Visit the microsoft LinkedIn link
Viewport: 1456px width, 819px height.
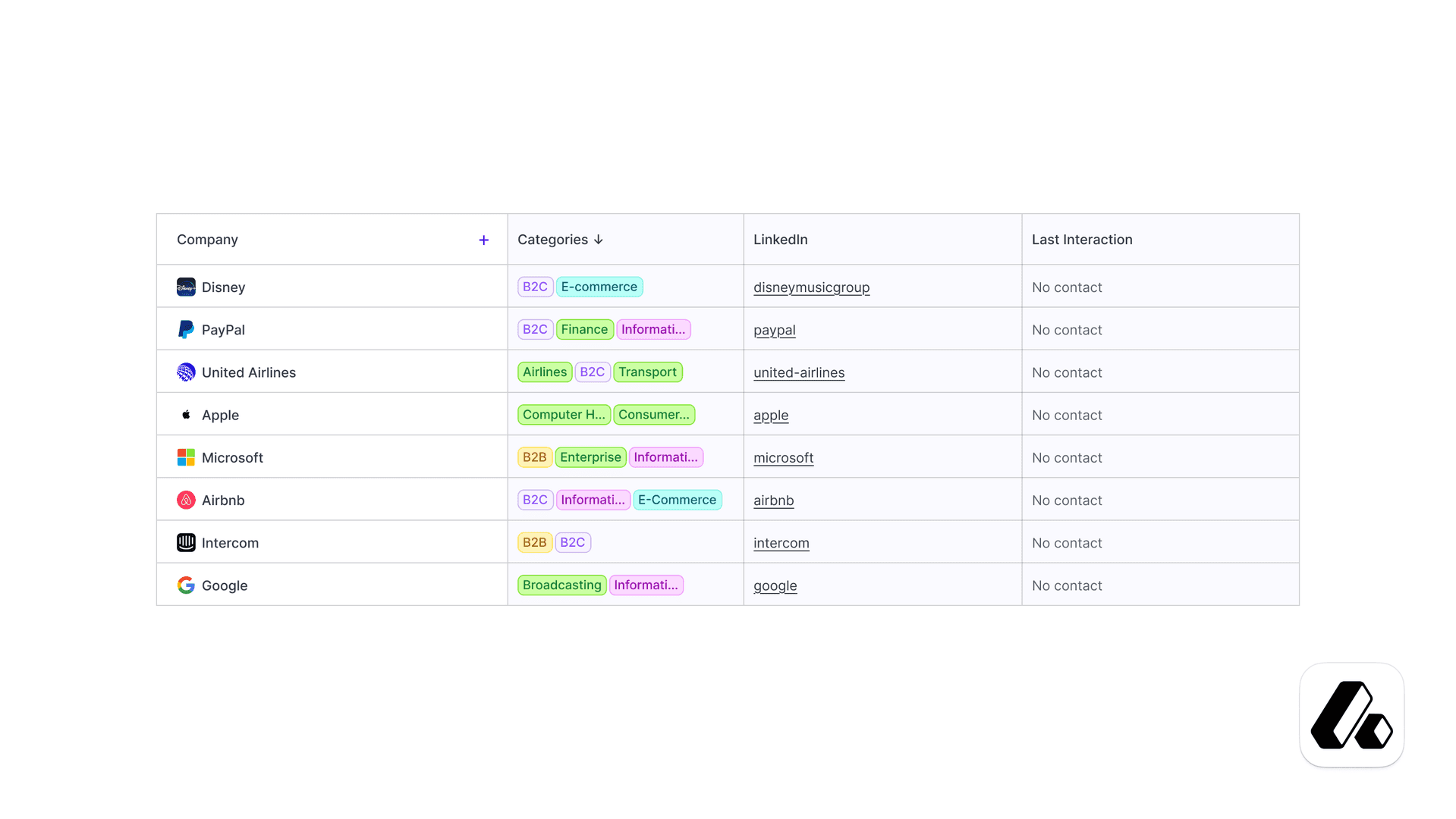783,458
